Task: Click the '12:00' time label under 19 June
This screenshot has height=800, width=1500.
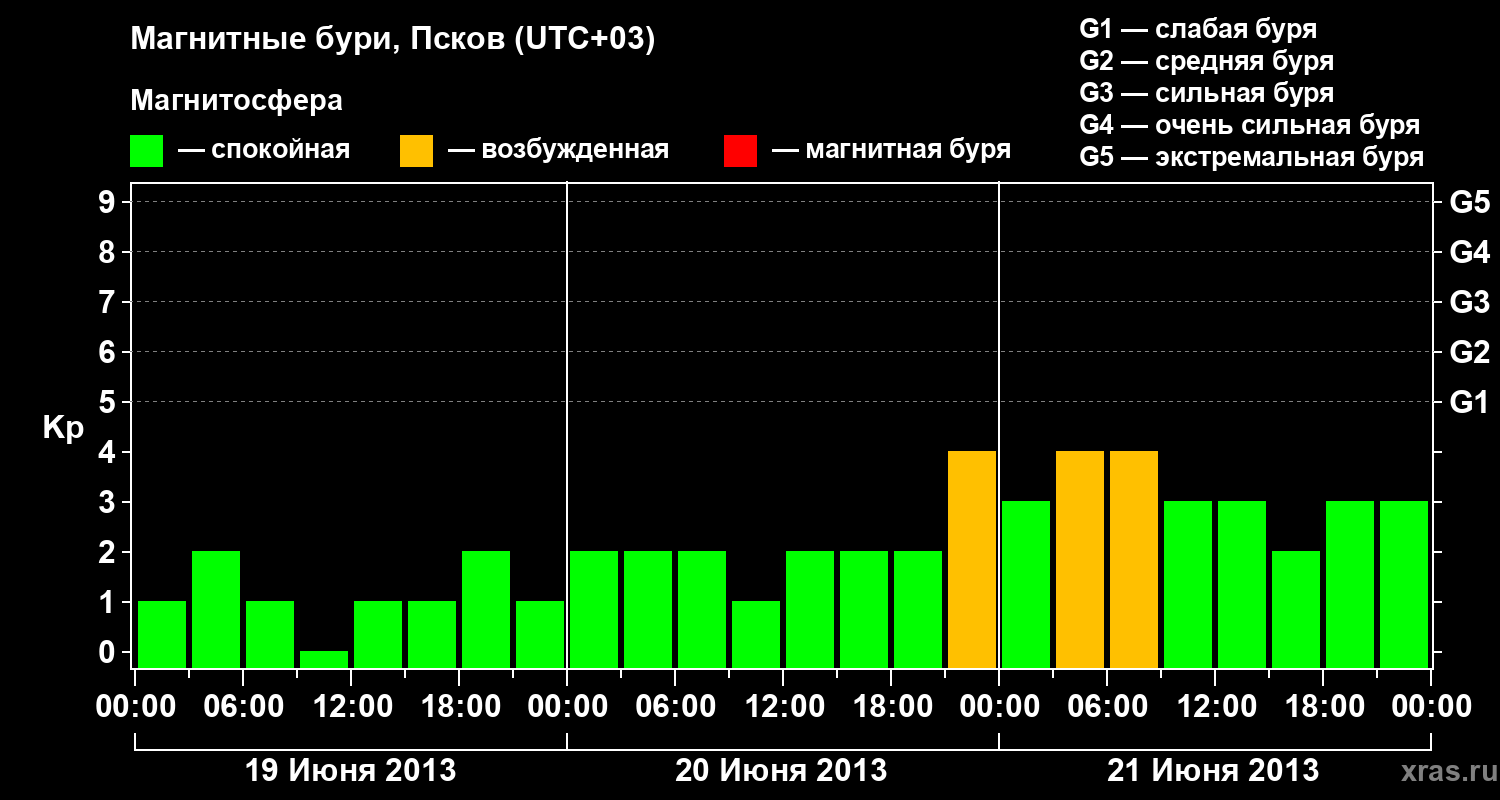Action: 351,707
